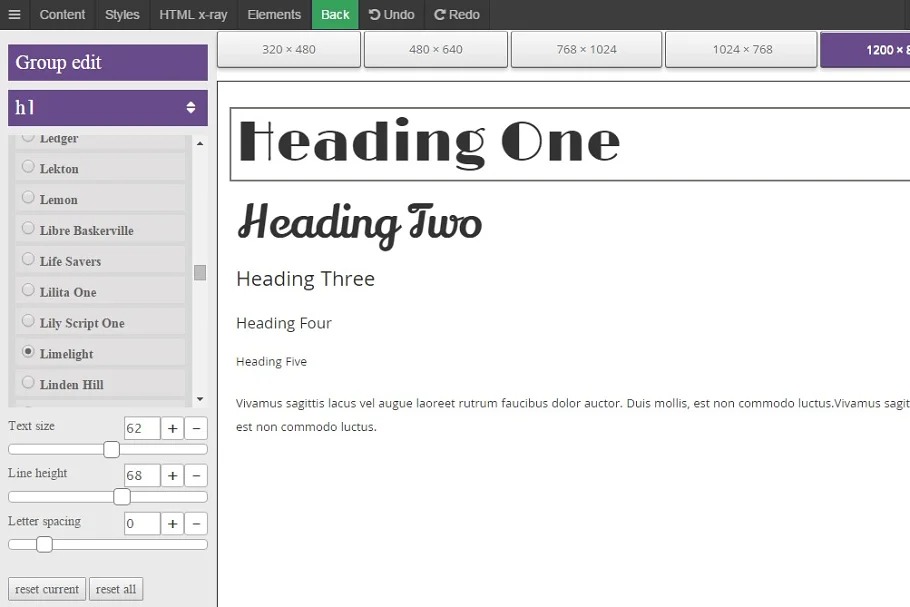Increase line height with plus button
910x607 pixels.
172,476
